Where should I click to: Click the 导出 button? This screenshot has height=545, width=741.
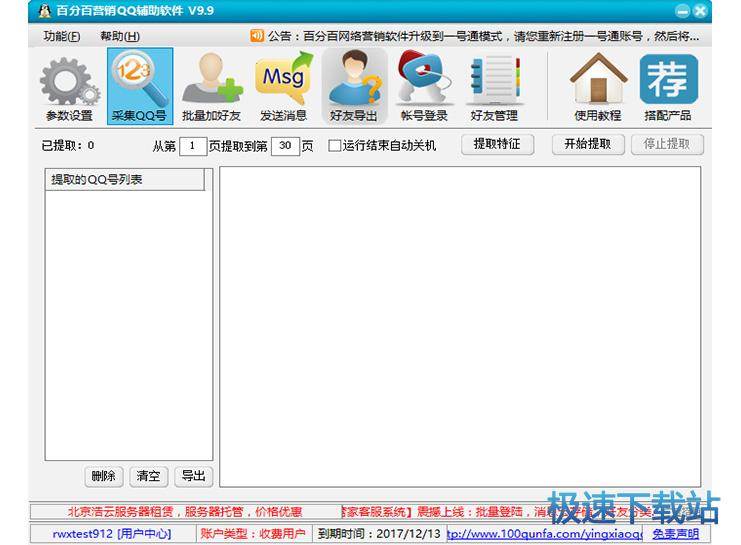[x=193, y=476]
